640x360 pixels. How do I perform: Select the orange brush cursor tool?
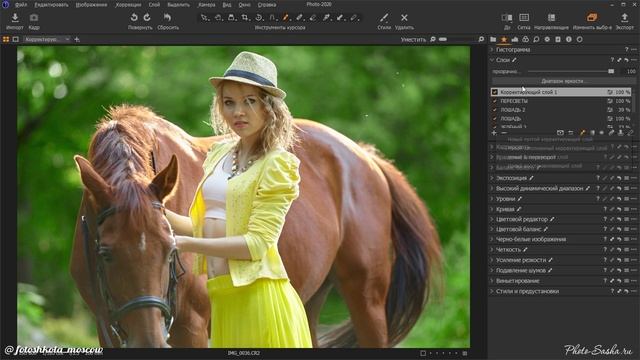tap(286, 18)
